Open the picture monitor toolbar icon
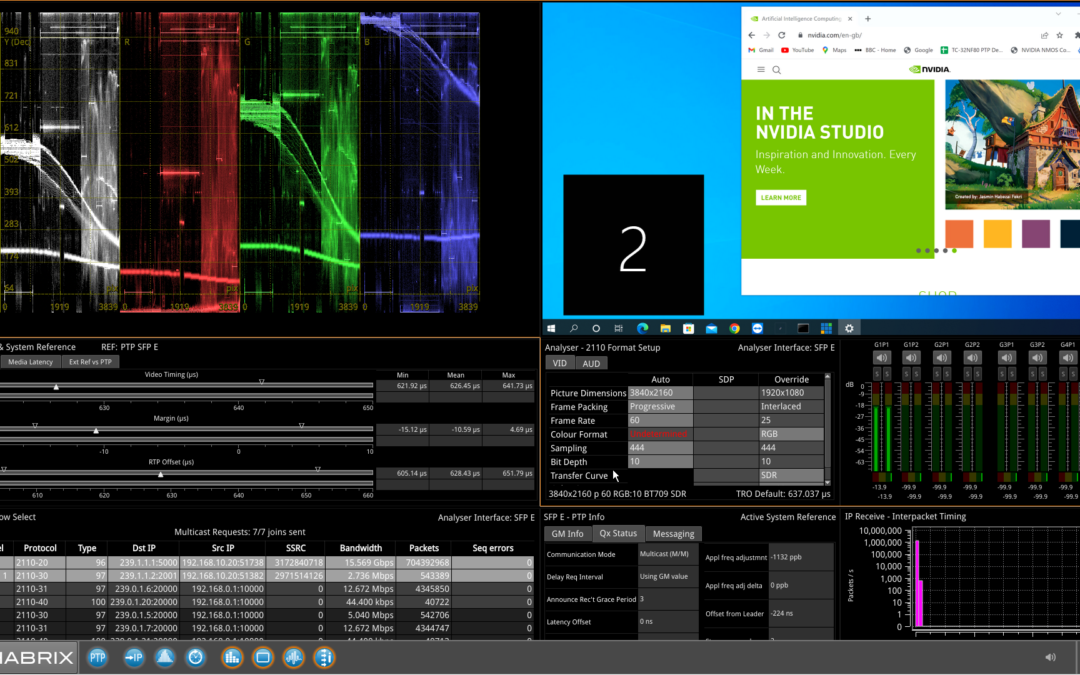This screenshot has width=1080, height=675. coord(262,657)
